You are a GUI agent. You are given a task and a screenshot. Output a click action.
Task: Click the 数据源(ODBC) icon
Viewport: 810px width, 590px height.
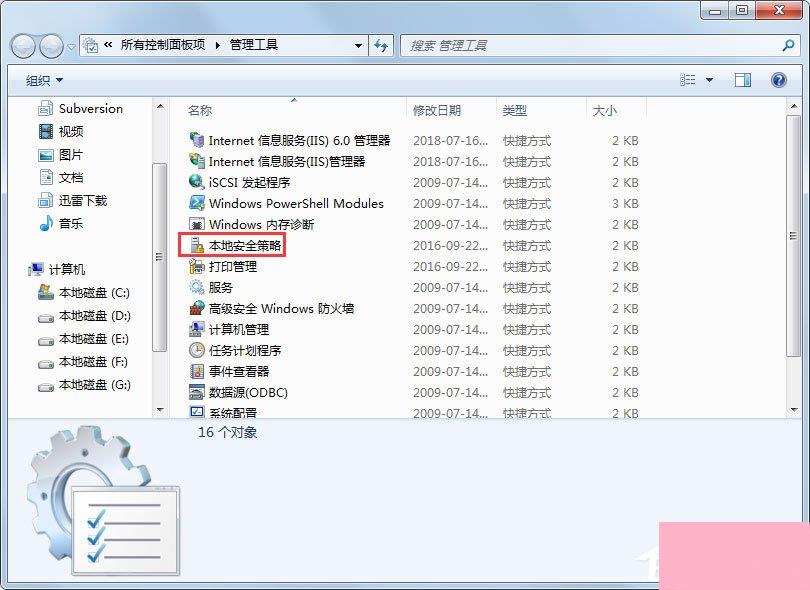pos(196,392)
